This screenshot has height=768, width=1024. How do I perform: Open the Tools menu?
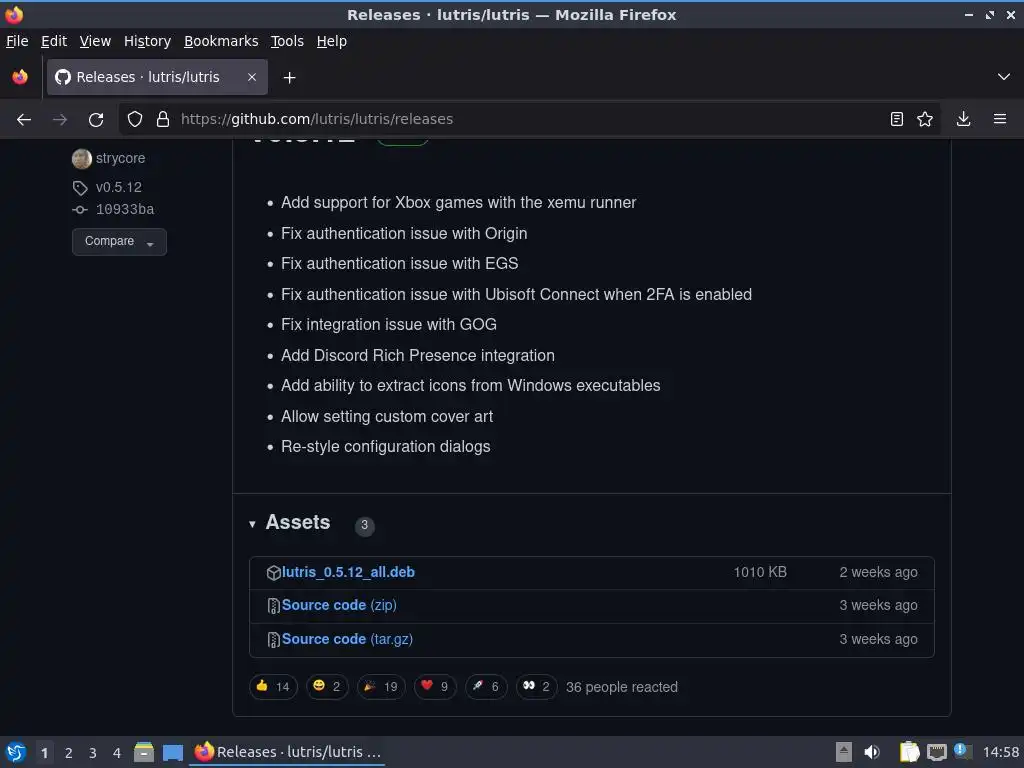click(287, 41)
